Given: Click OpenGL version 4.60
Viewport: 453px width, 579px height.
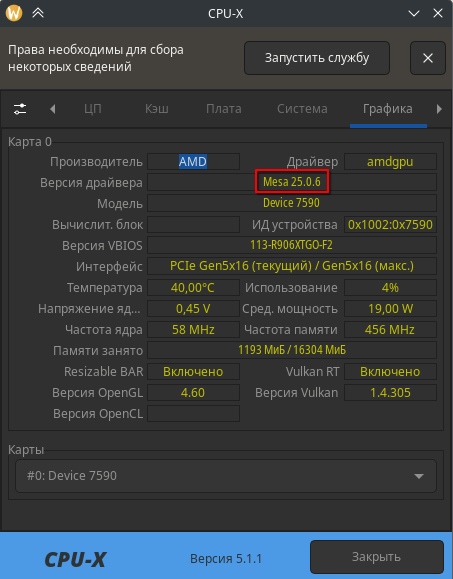Looking at the screenshot, I should pos(193,393).
